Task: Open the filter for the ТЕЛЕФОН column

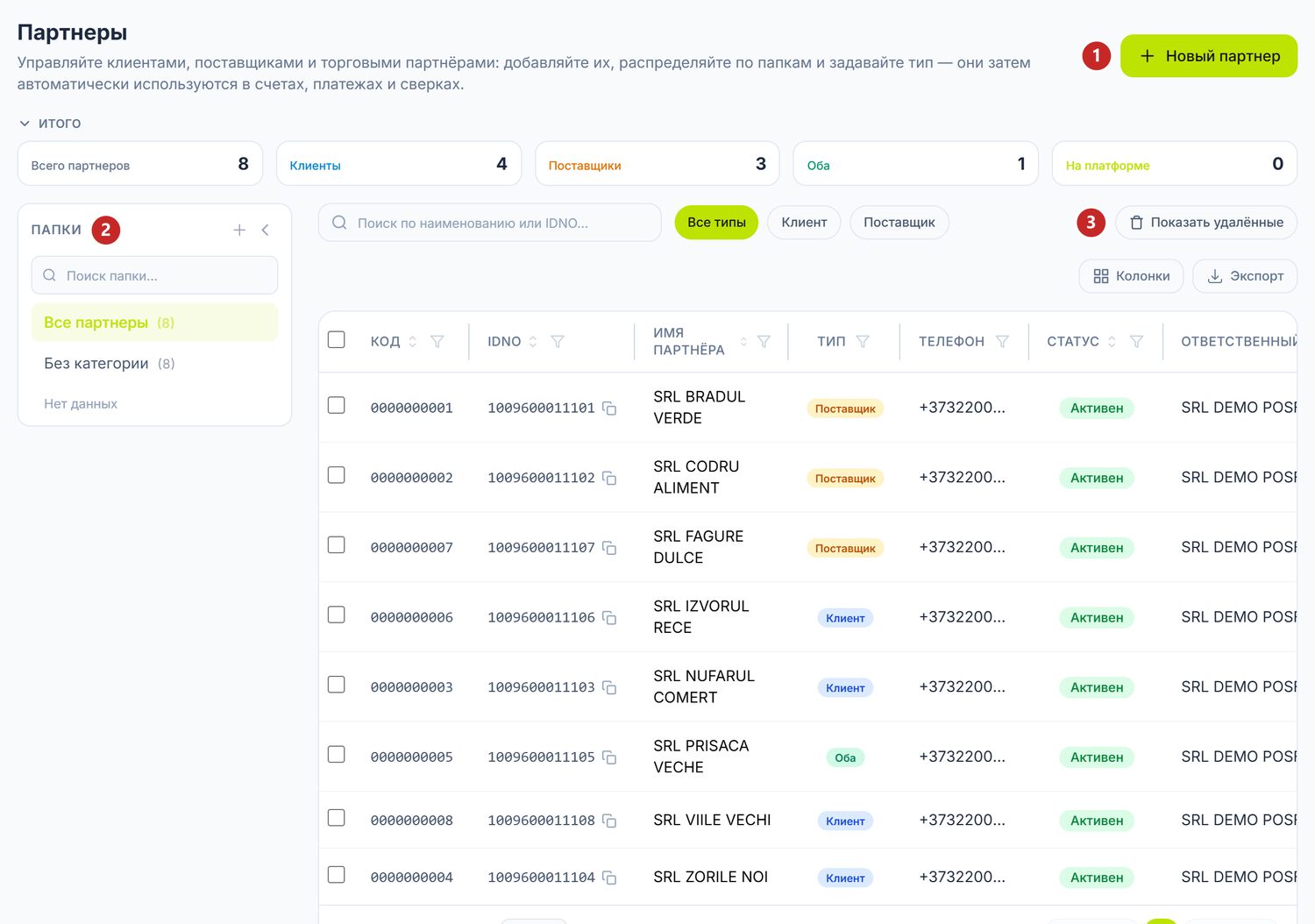Action: pyautogui.click(x=1002, y=342)
